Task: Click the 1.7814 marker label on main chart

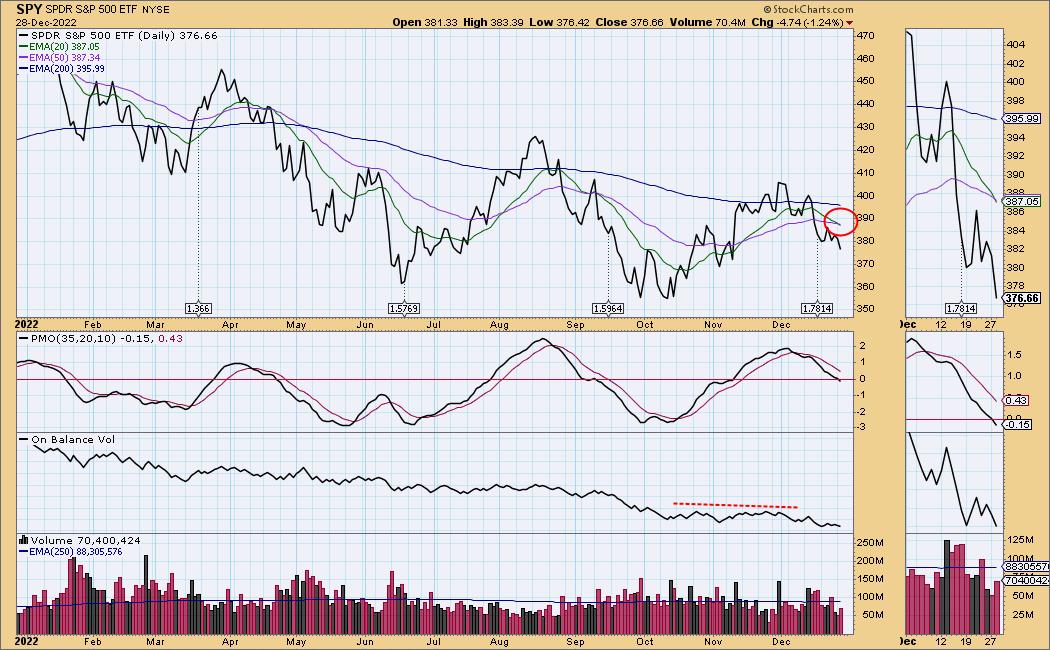Action: 818,309
